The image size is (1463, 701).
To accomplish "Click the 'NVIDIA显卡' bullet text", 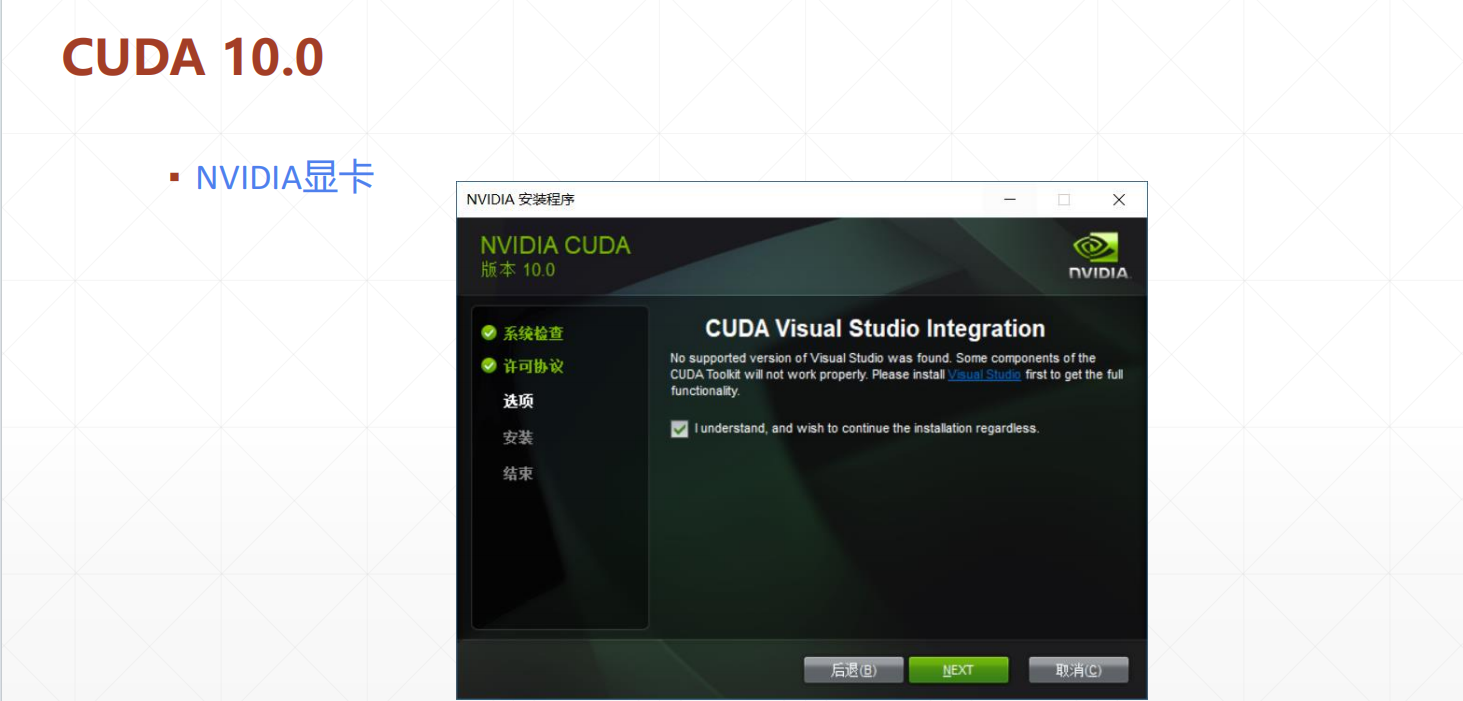I will [x=285, y=177].
